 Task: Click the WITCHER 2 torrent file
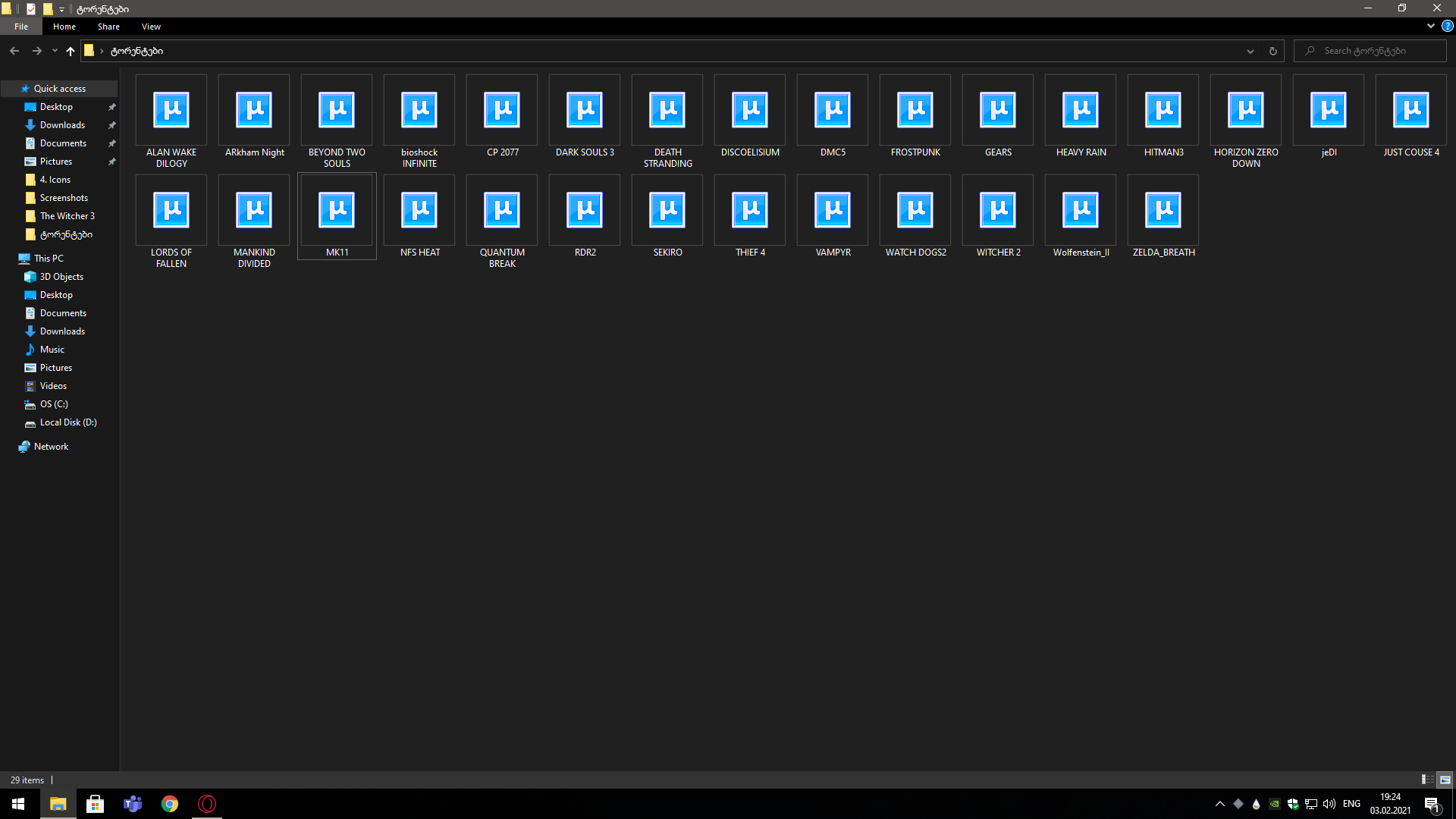point(998,211)
